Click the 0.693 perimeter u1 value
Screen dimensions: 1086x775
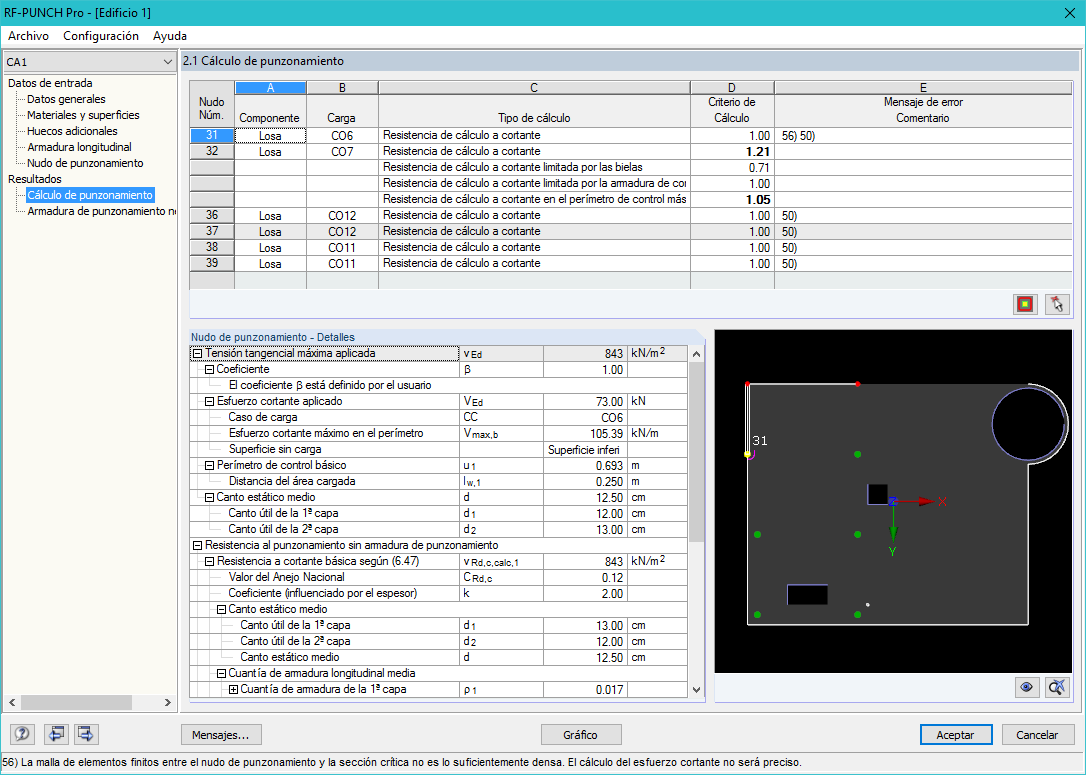[x=585, y=465]
